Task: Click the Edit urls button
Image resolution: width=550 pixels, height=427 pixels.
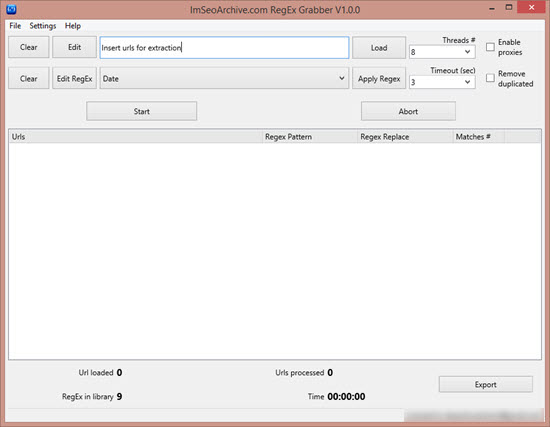Action: [x=74, y=47]
